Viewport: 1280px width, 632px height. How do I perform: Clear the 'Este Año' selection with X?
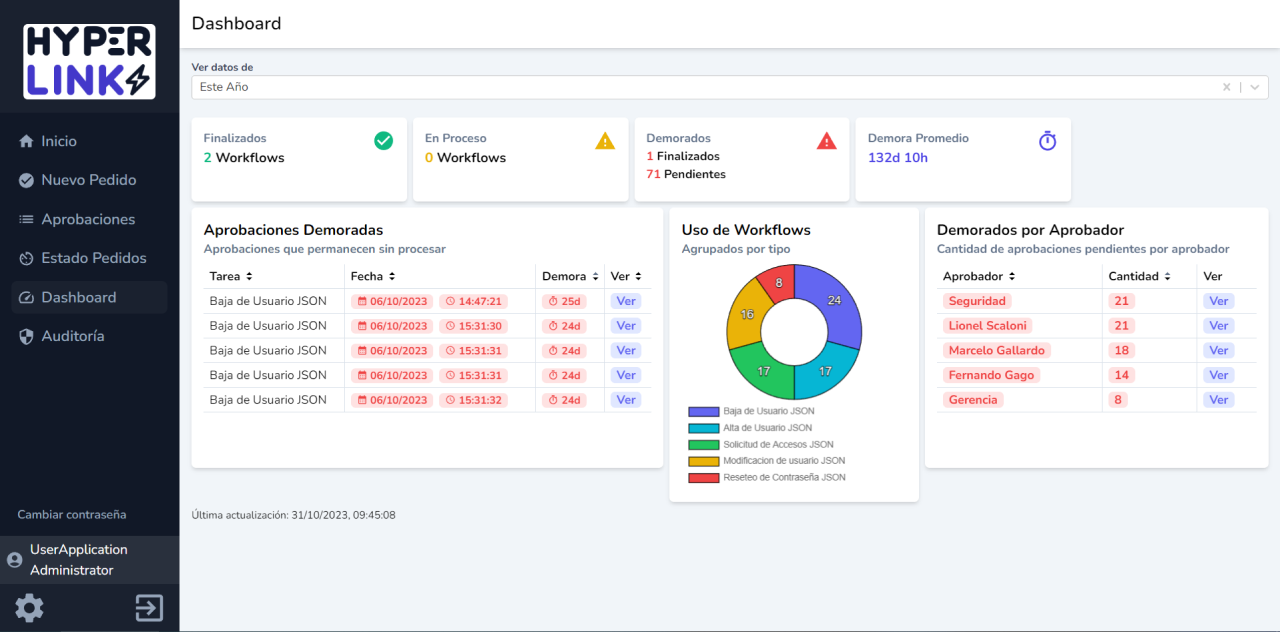(x=1227, y=87)
